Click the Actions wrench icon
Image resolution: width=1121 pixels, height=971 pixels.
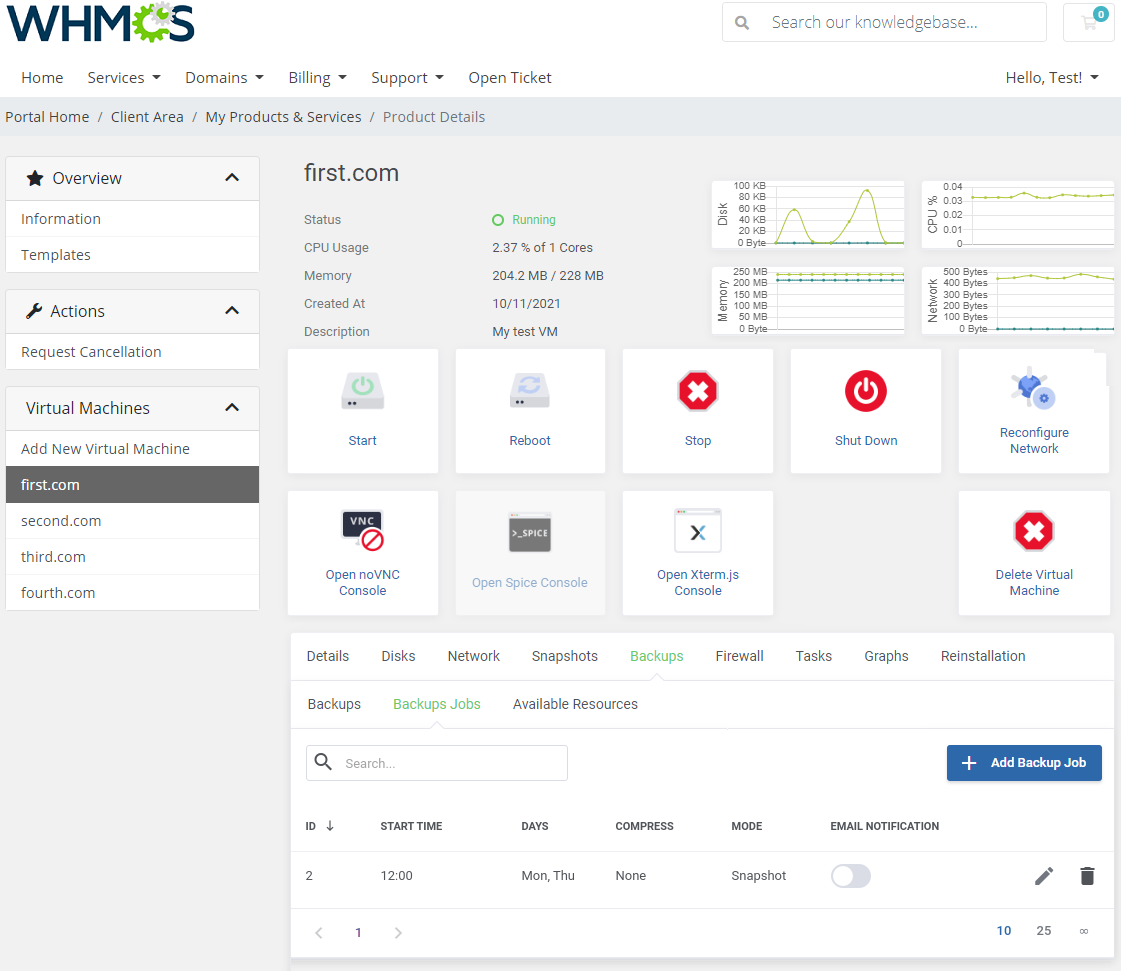34,311
